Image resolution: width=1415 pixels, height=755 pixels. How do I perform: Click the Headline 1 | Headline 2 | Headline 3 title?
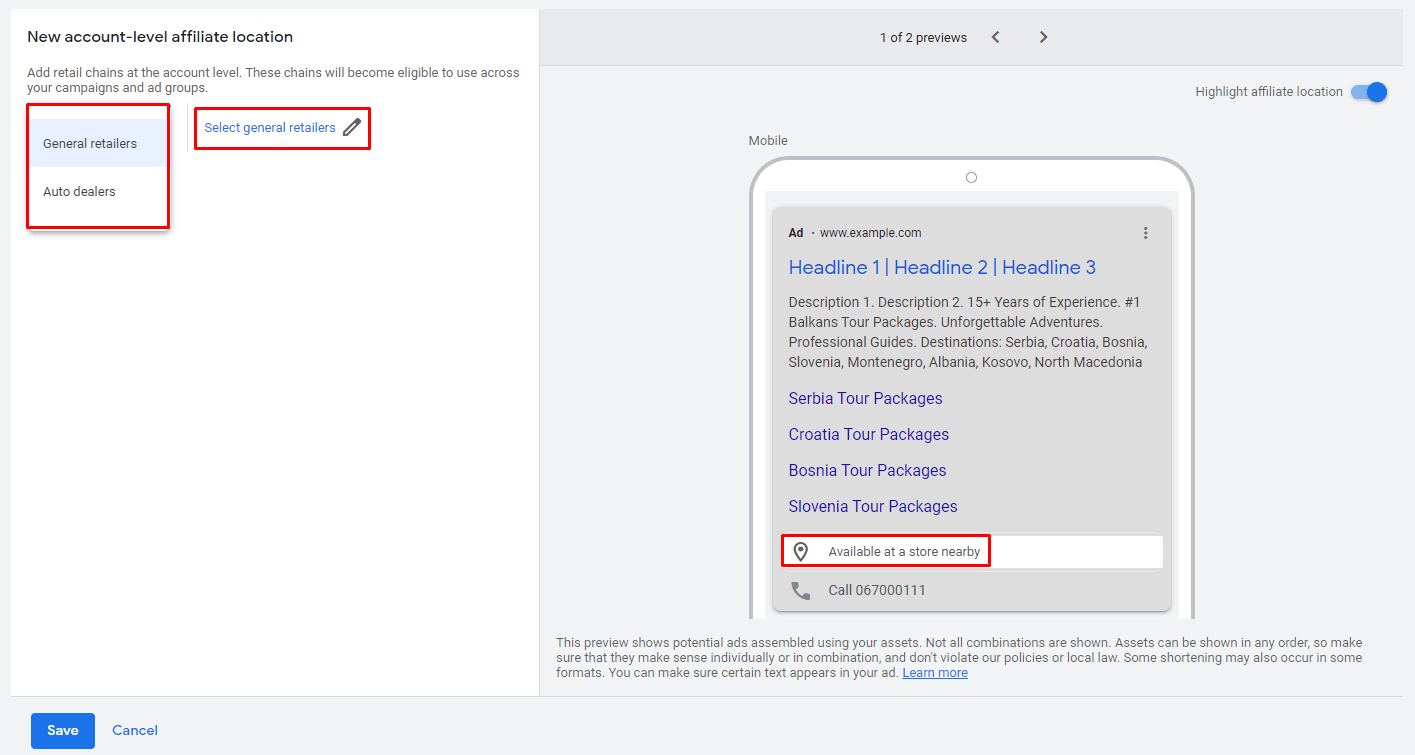pyautogui.click(x=942, y=267)
